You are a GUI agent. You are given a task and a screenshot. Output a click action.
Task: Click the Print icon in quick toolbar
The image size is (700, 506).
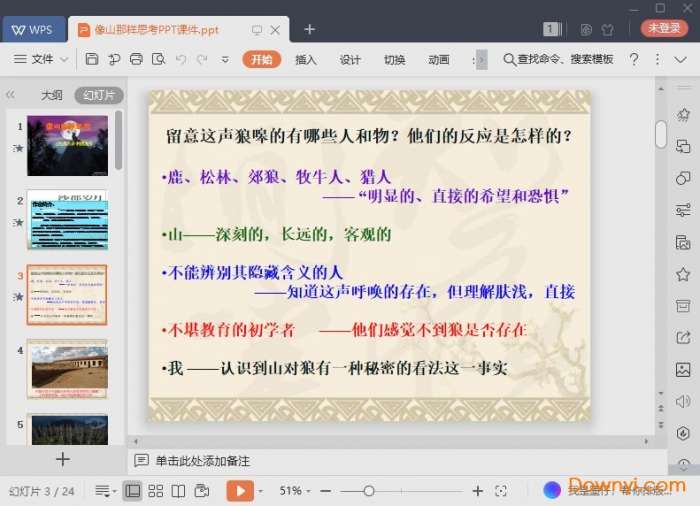point(136,60)
